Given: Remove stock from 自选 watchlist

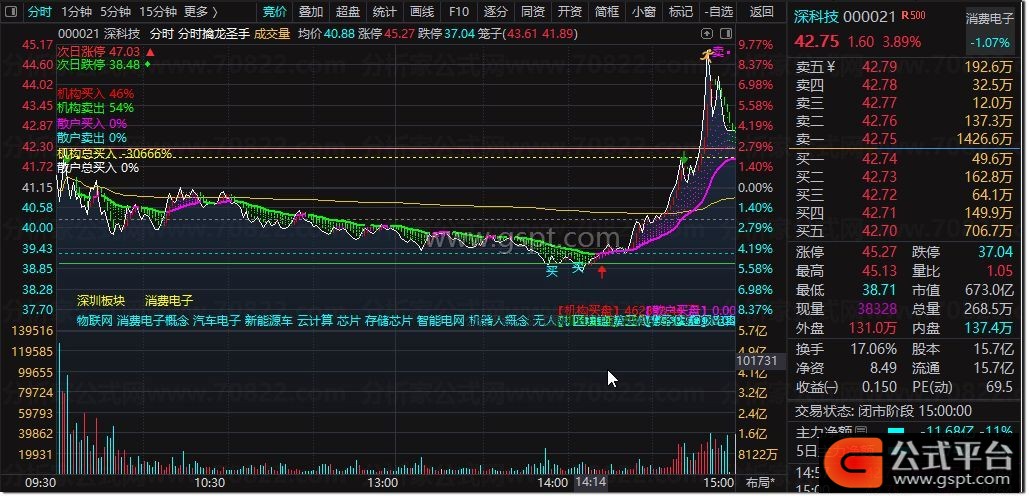Looking at the screenshot, I should pos(718,12).
